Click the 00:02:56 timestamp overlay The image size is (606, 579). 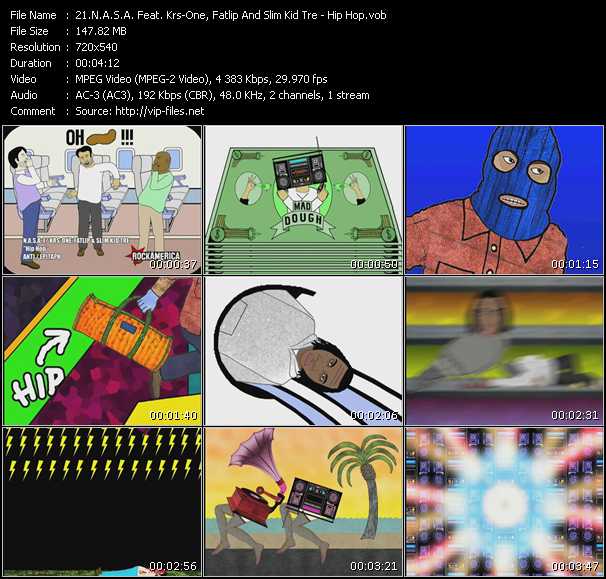173,566
